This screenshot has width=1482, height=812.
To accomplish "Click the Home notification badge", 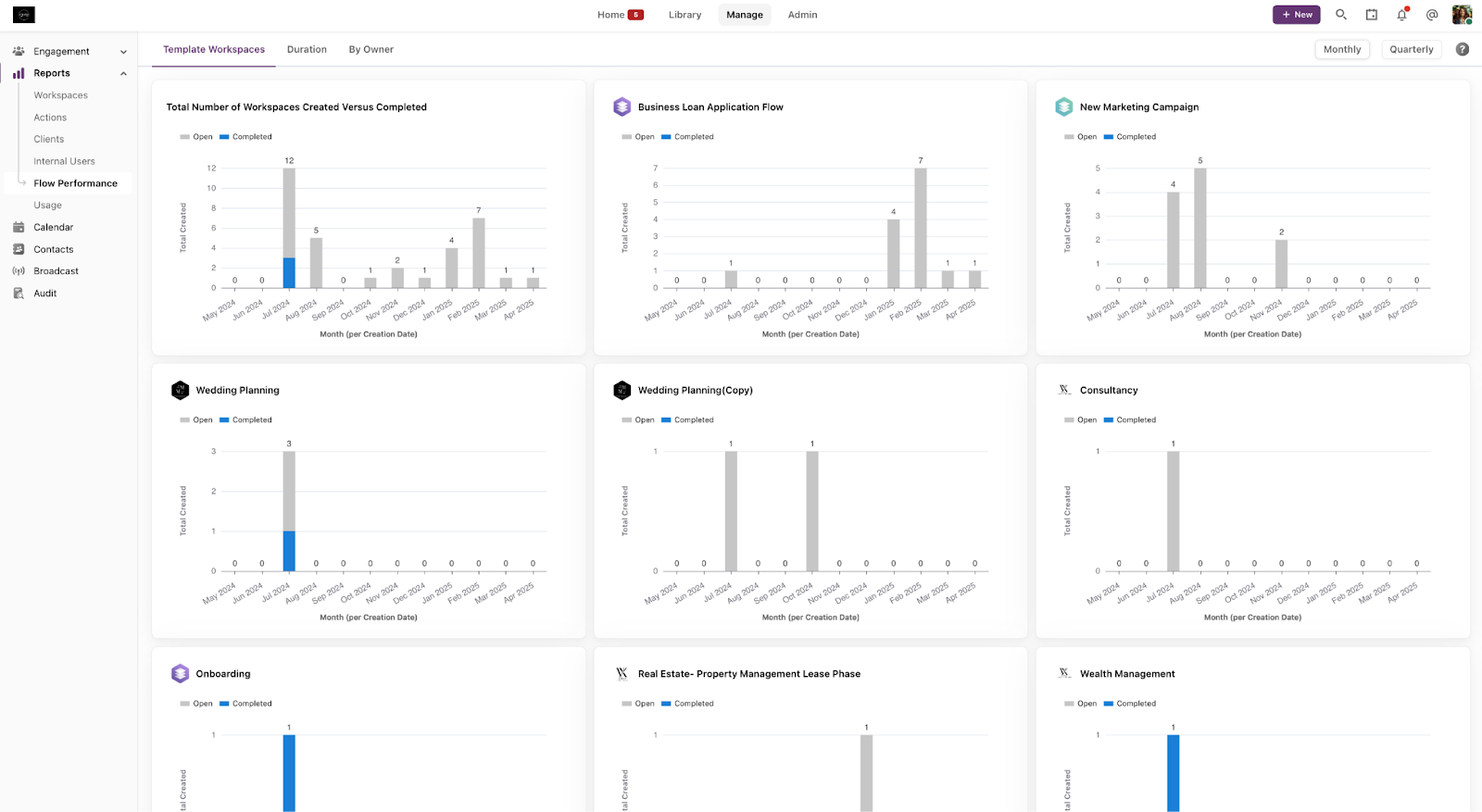I will pos(635,15).
